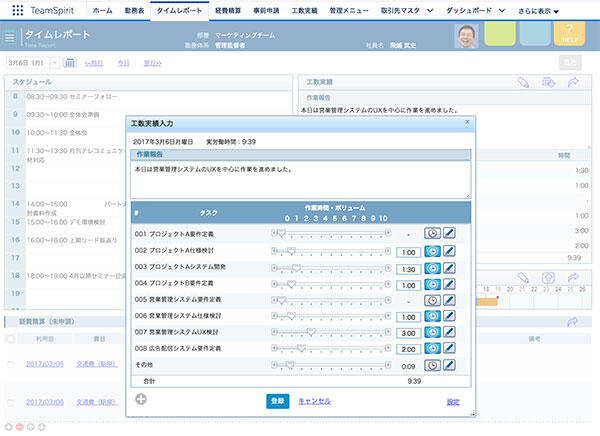The width and height of the screenshot is (600, 436).
Task: Click the hamburger menu beside タイムレポート
Action: click(10, 36)
